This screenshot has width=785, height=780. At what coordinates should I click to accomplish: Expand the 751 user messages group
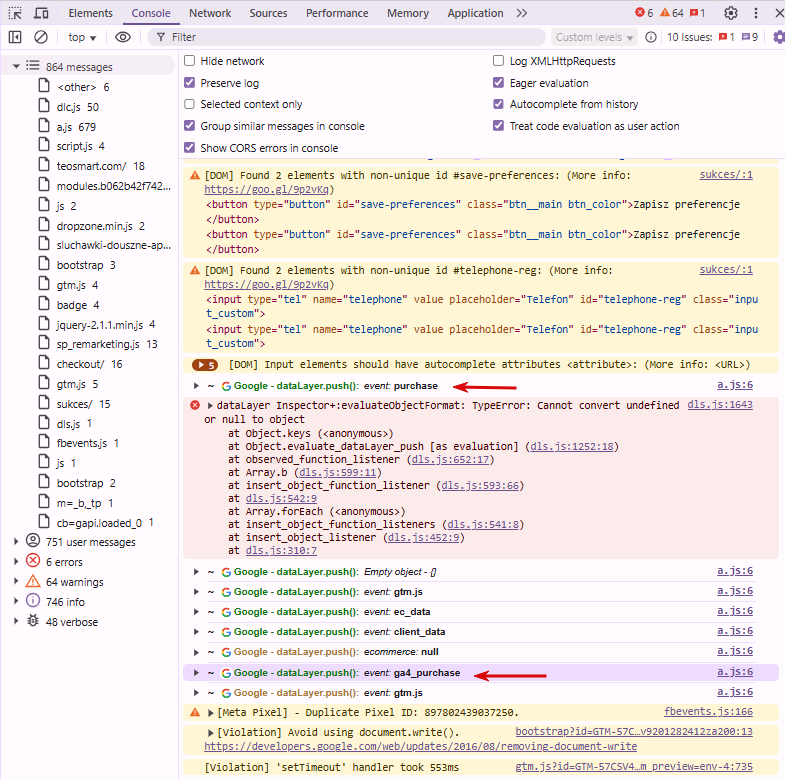(16, 541)
